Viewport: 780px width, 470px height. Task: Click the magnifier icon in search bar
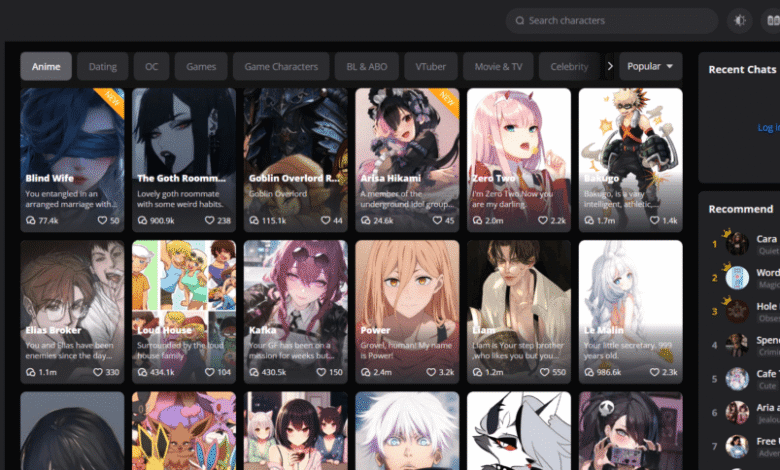tap(519, 20)
